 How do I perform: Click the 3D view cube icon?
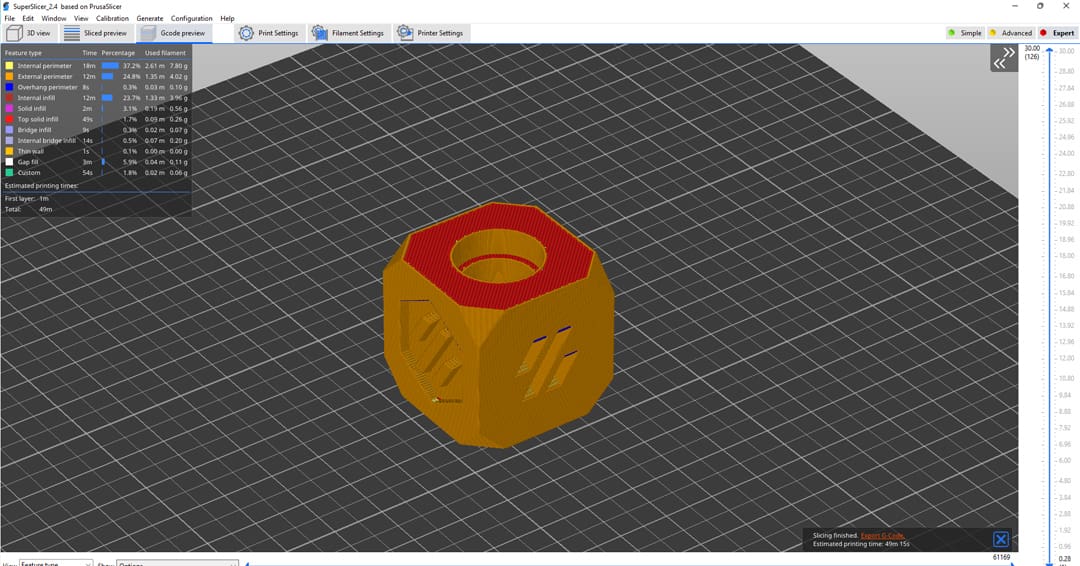click(x=14, y=33)
